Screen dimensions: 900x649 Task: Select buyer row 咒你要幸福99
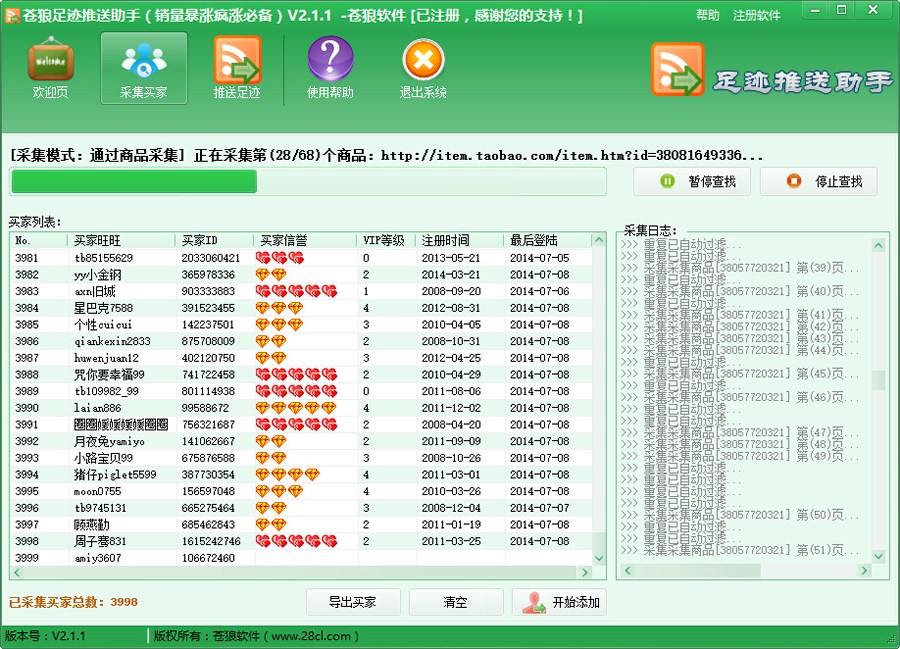(301, 375)
